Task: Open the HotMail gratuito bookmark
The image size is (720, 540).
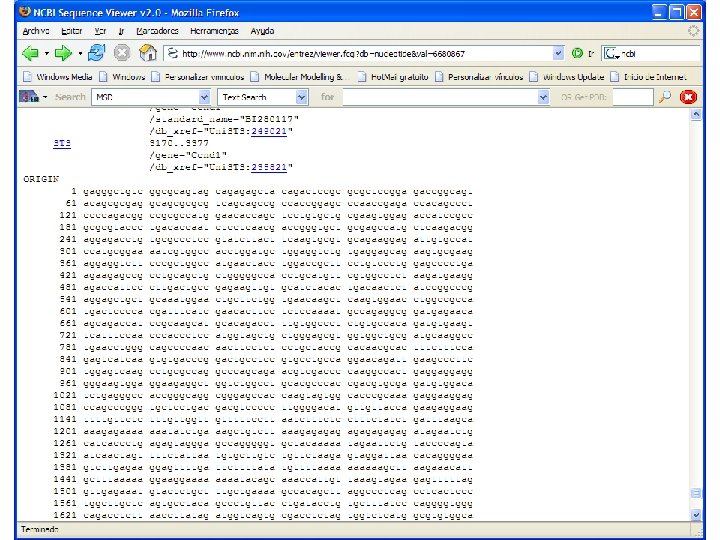Action: coord(393,77)
